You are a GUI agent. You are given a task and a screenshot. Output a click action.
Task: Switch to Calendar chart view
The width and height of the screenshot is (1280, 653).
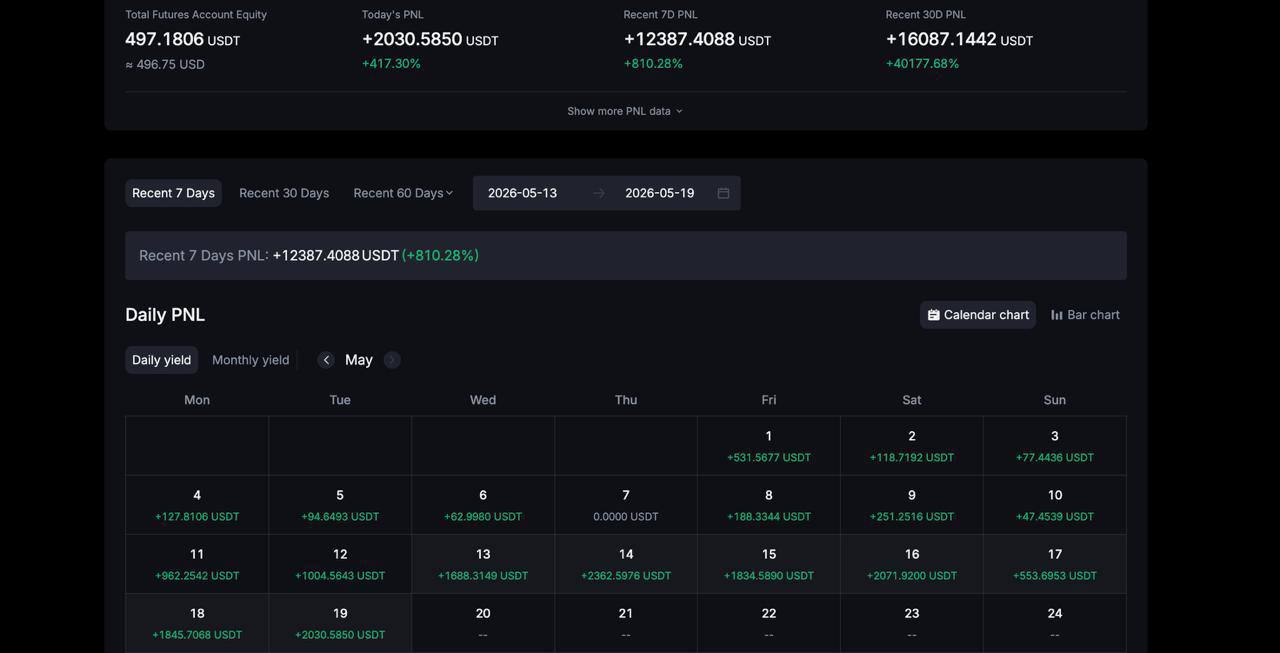pyautogui.click(x=978, y=315)
